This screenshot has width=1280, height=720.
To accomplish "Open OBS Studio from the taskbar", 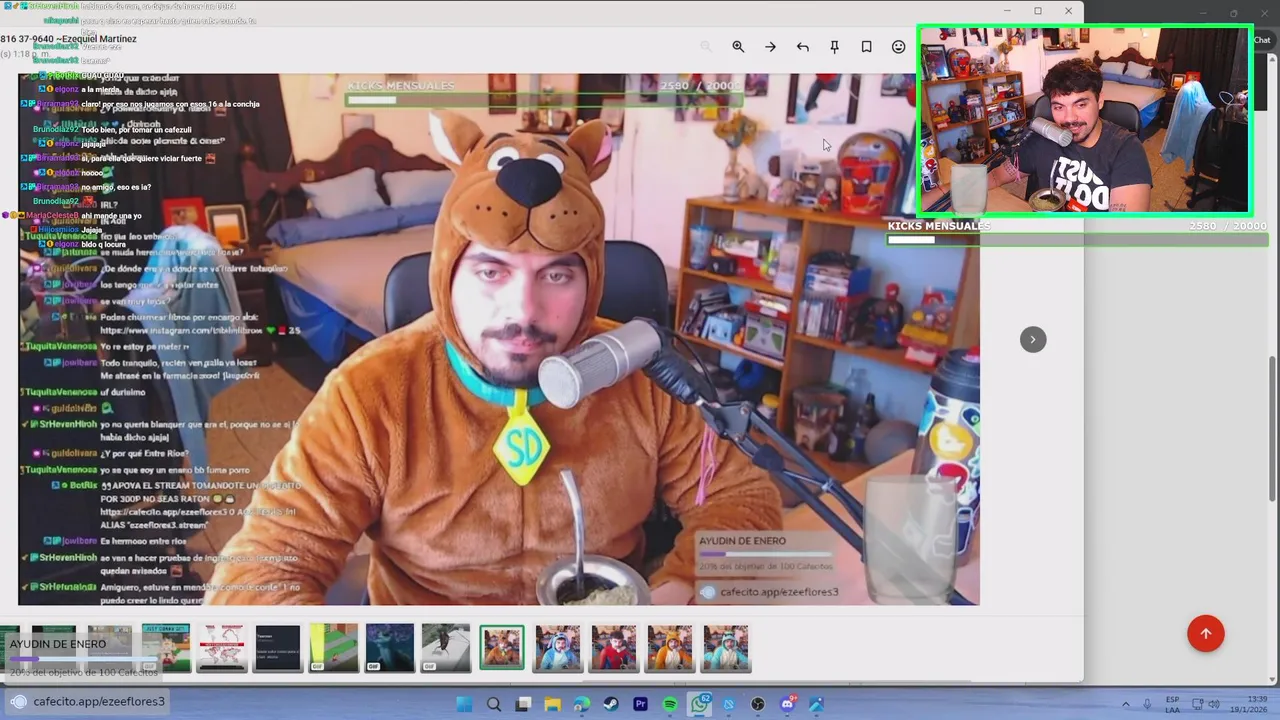I will tap(758, 704).
